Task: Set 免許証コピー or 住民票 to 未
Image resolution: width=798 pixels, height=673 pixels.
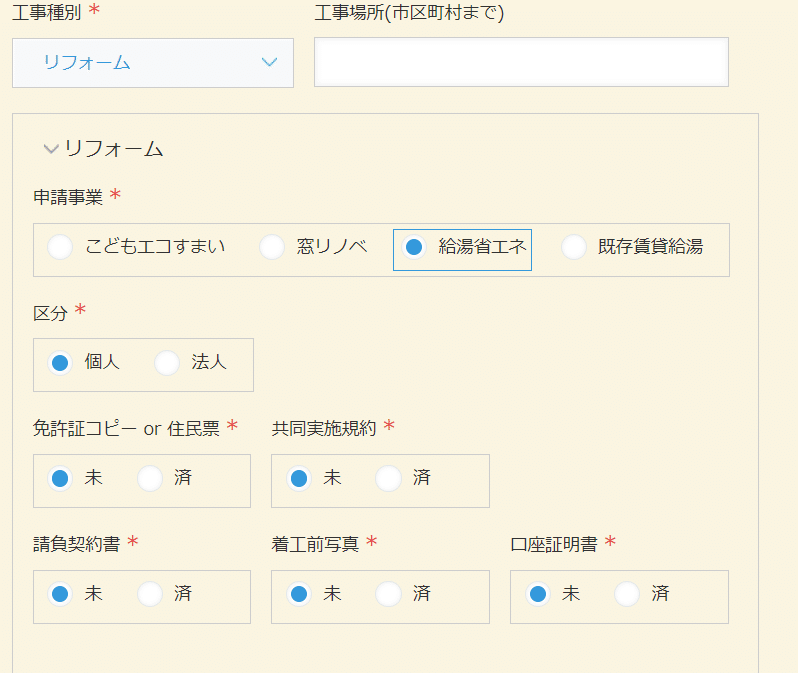Action: click(x=60, y=479)
